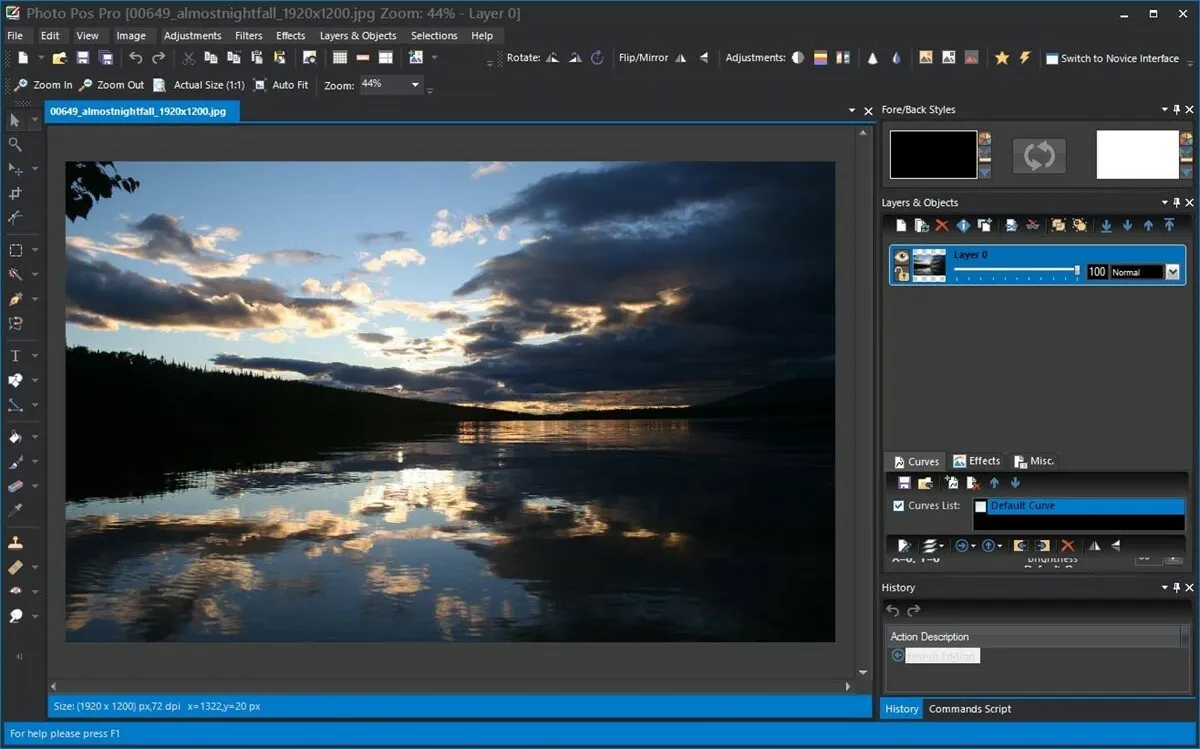Toggle the Curves List checkbox
This screenshot has width=1200, height=749.
[x=898, y=506]
